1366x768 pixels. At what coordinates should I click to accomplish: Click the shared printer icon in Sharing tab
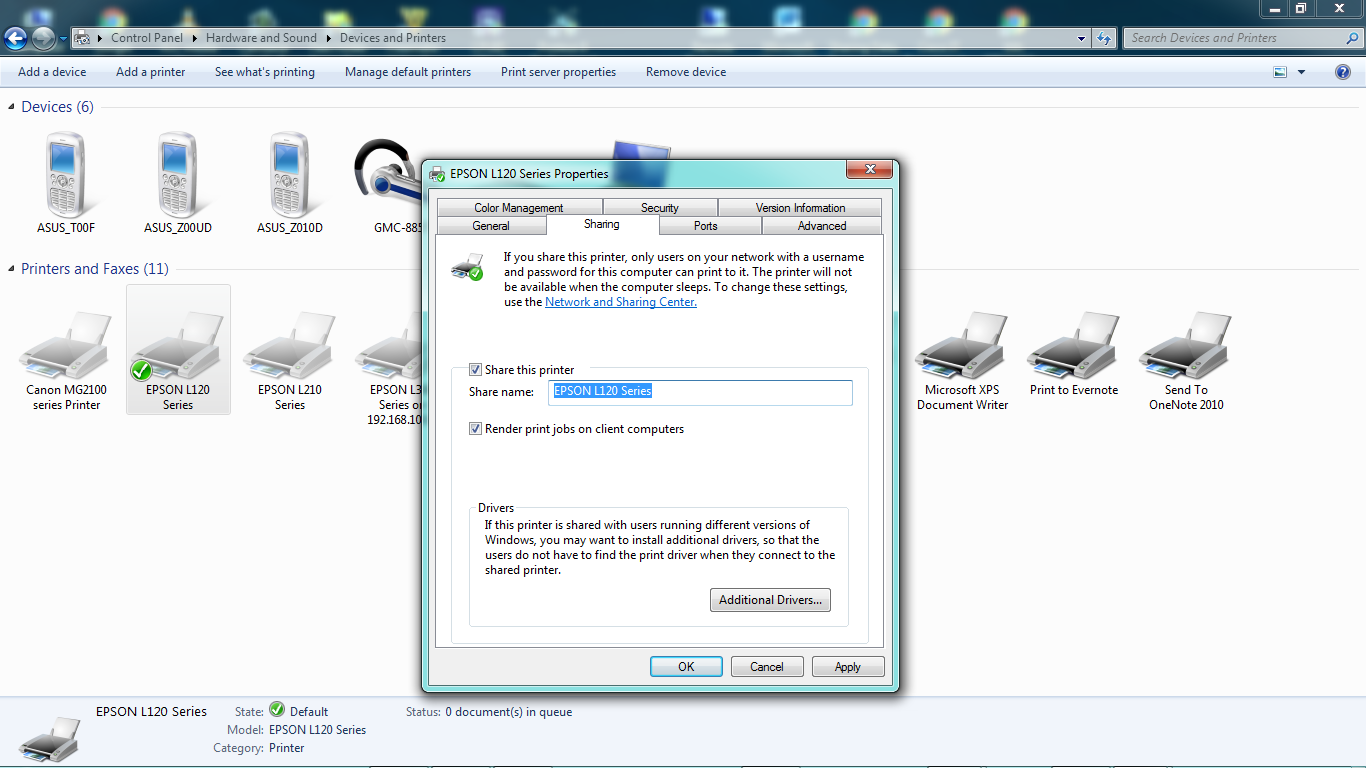[468, 267]
